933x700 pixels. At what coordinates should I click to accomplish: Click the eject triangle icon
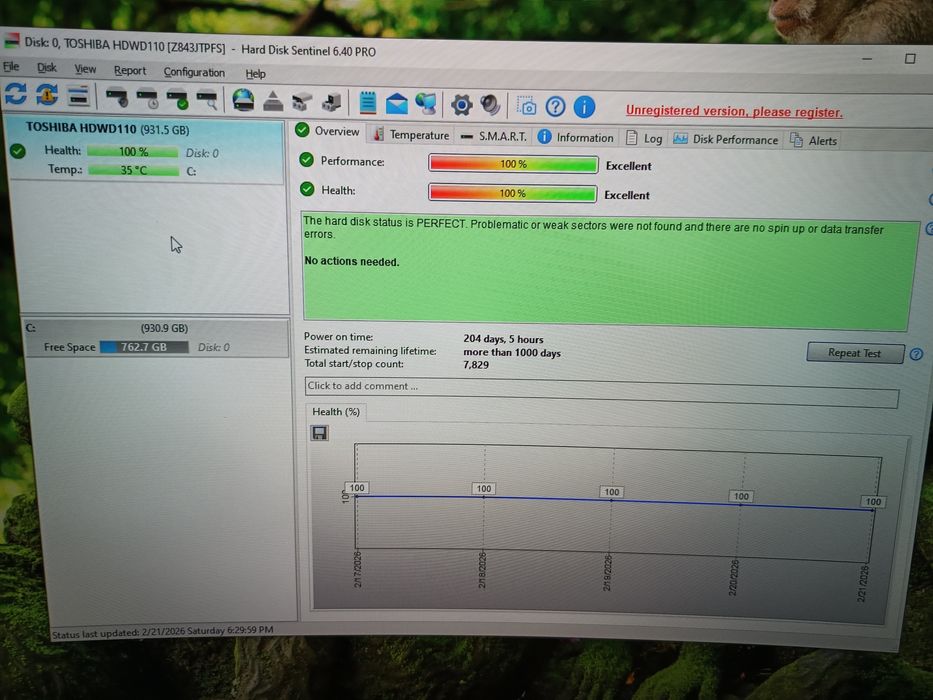point(273,101)
